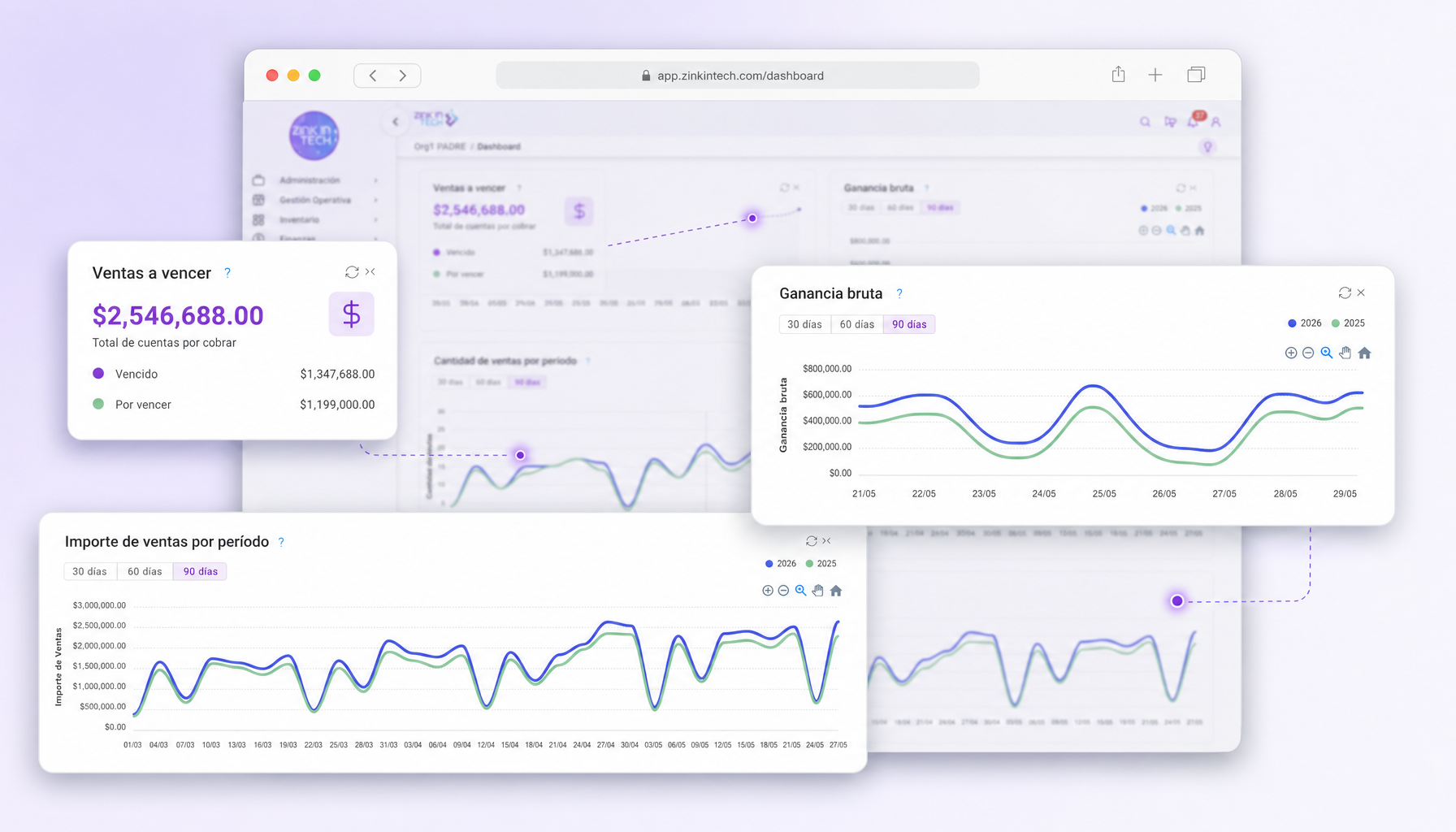Viewport: 1456px width, 832px height.
Task: Click magnifier selection zoom on Importe de ventas chart
Action: point(801,591)
